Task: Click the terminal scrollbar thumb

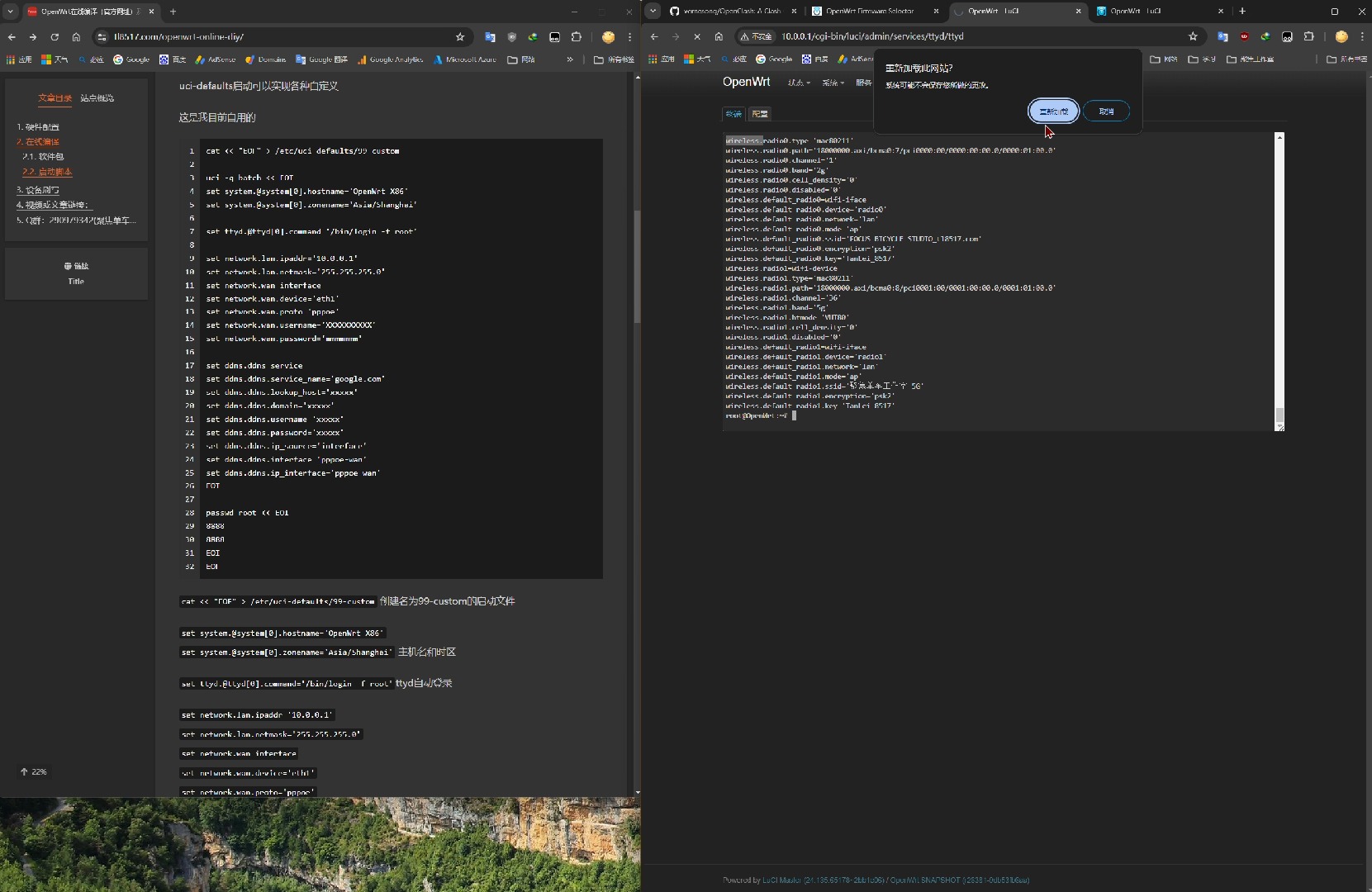Action: (x=1279, y=415)
